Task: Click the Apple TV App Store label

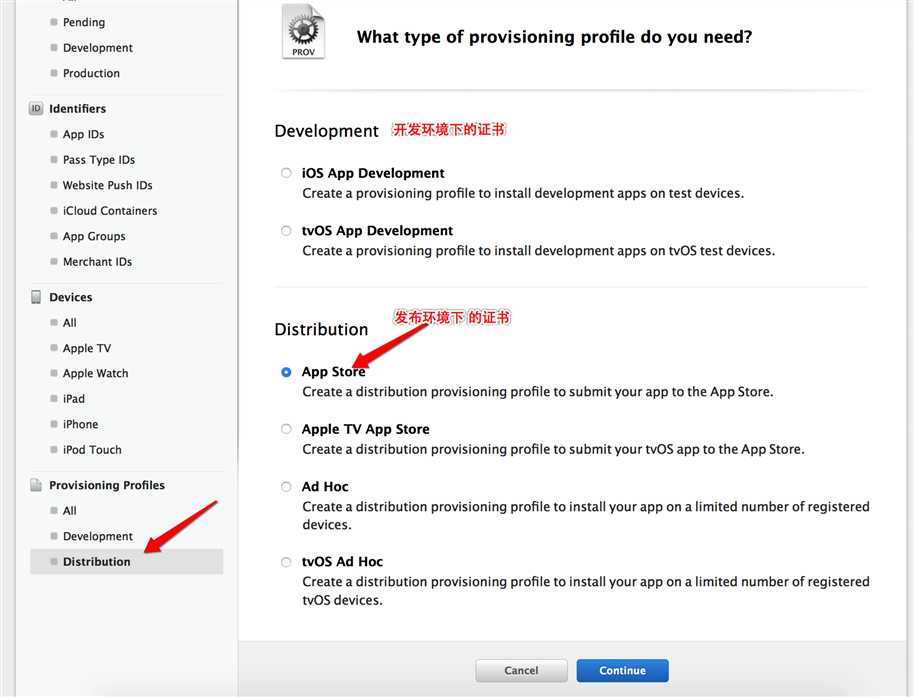Action: (365, 430)
